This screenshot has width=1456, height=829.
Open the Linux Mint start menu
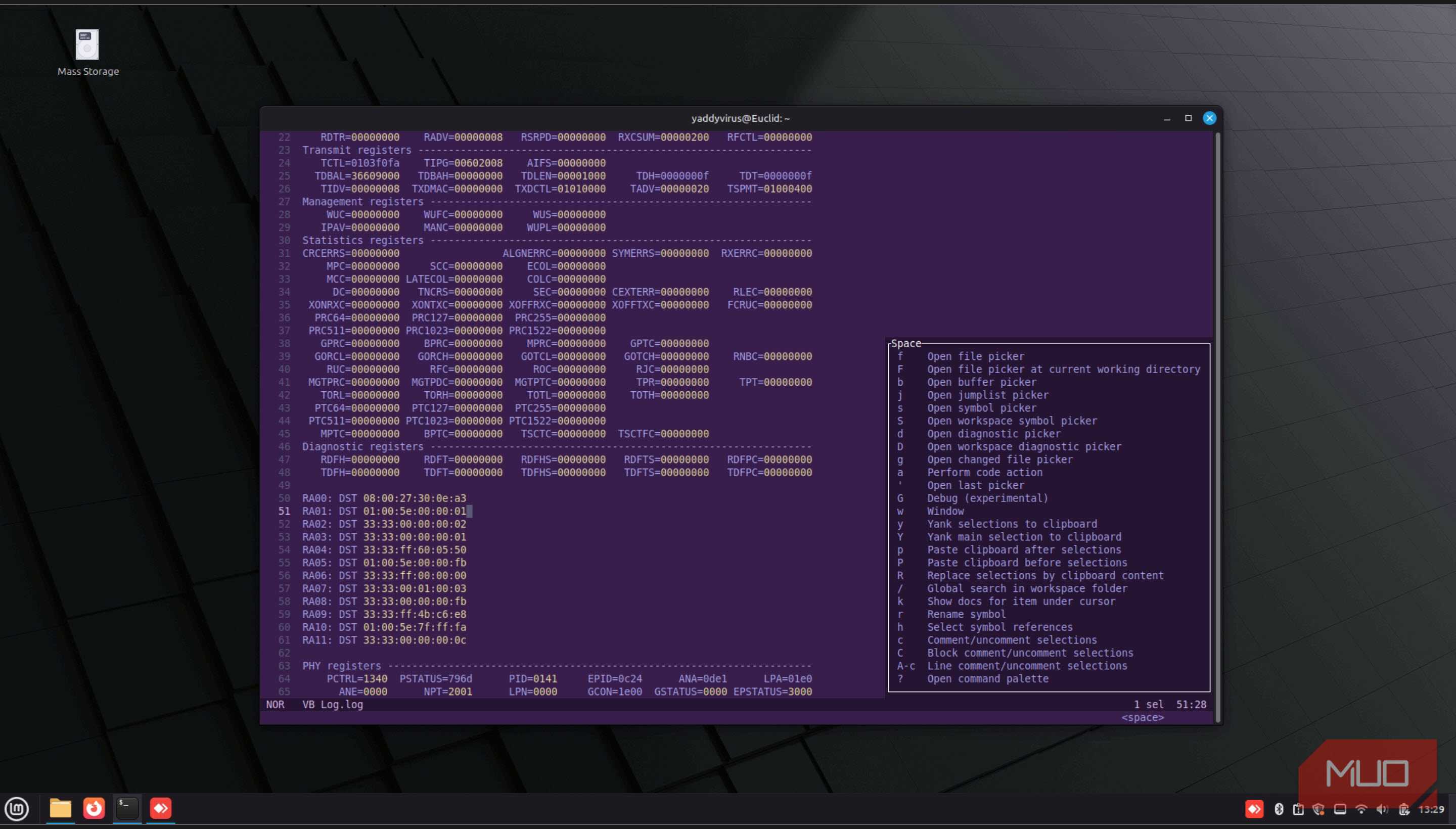pyautogui.click(x=17, y=808)
